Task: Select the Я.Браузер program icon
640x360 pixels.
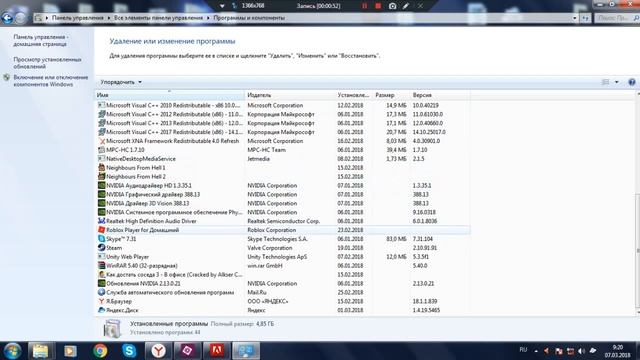Action: [x=101, y=301]
